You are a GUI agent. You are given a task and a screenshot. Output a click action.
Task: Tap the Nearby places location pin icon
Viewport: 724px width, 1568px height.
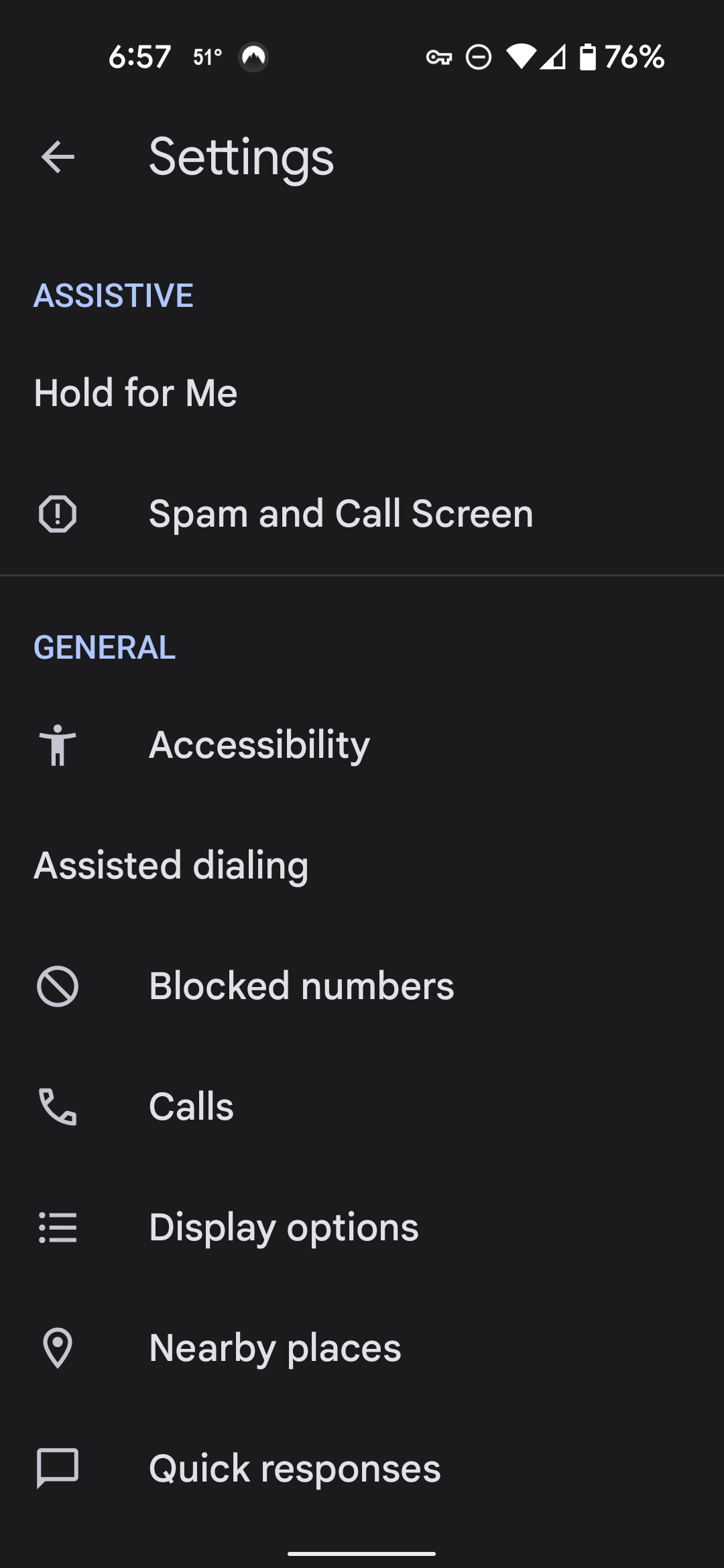pyautogui.click(x=58, y=1348)
